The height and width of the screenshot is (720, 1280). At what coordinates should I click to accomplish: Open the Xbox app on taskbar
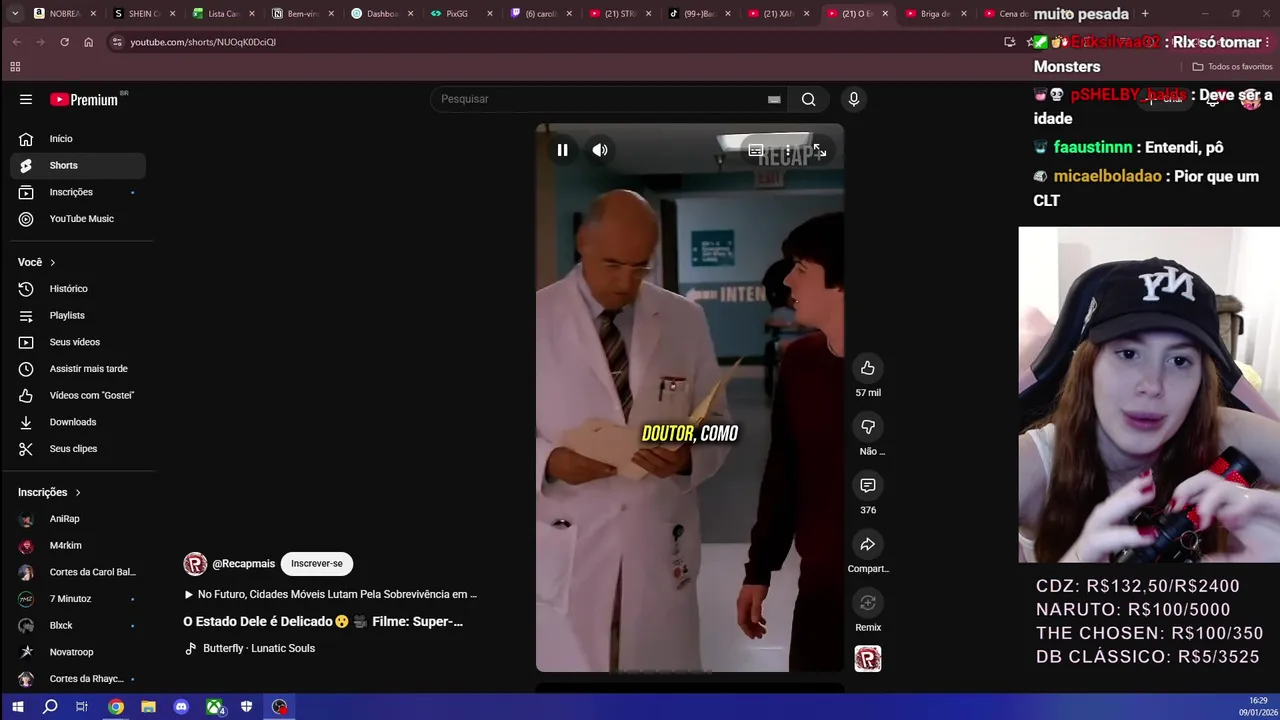coord(214,707)
